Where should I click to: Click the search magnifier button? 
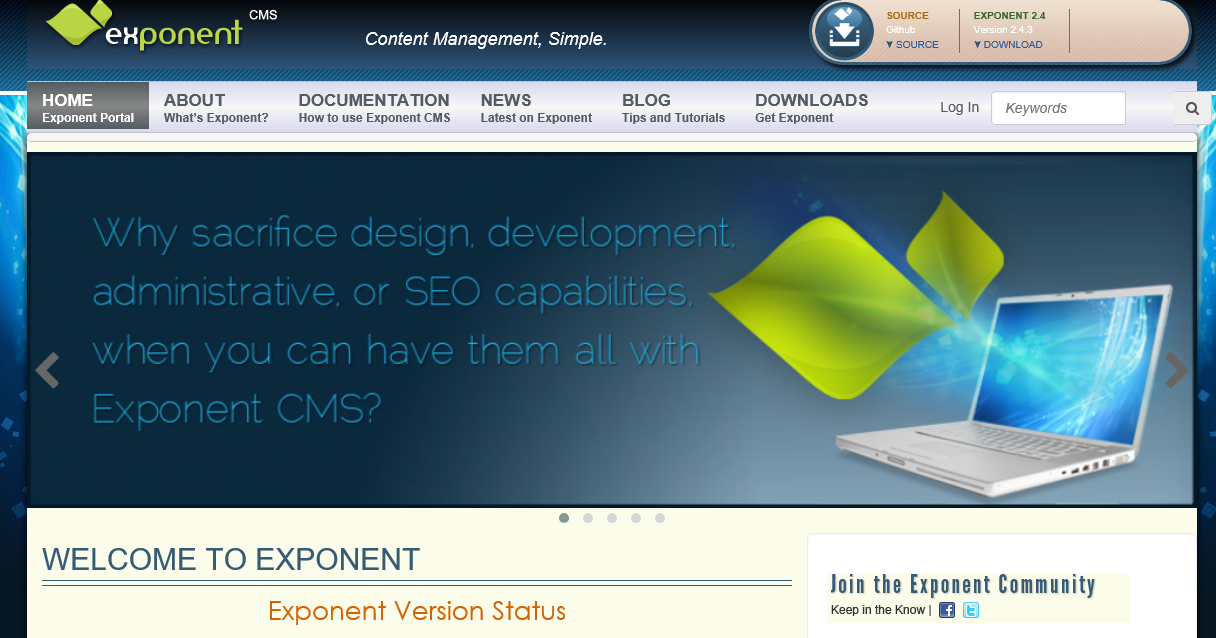[x=1192, y=108]
